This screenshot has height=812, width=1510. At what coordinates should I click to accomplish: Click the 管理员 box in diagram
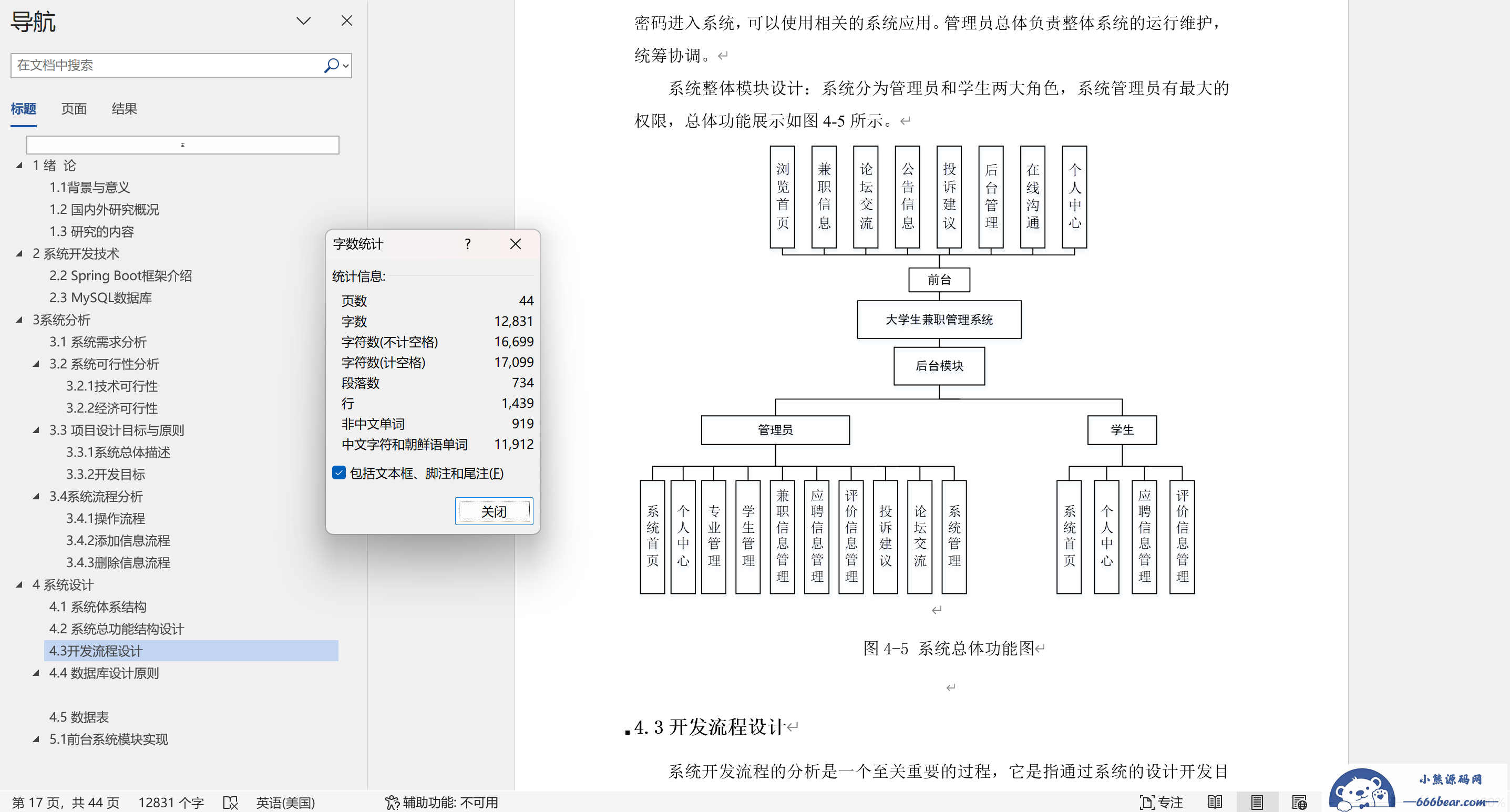775,430
